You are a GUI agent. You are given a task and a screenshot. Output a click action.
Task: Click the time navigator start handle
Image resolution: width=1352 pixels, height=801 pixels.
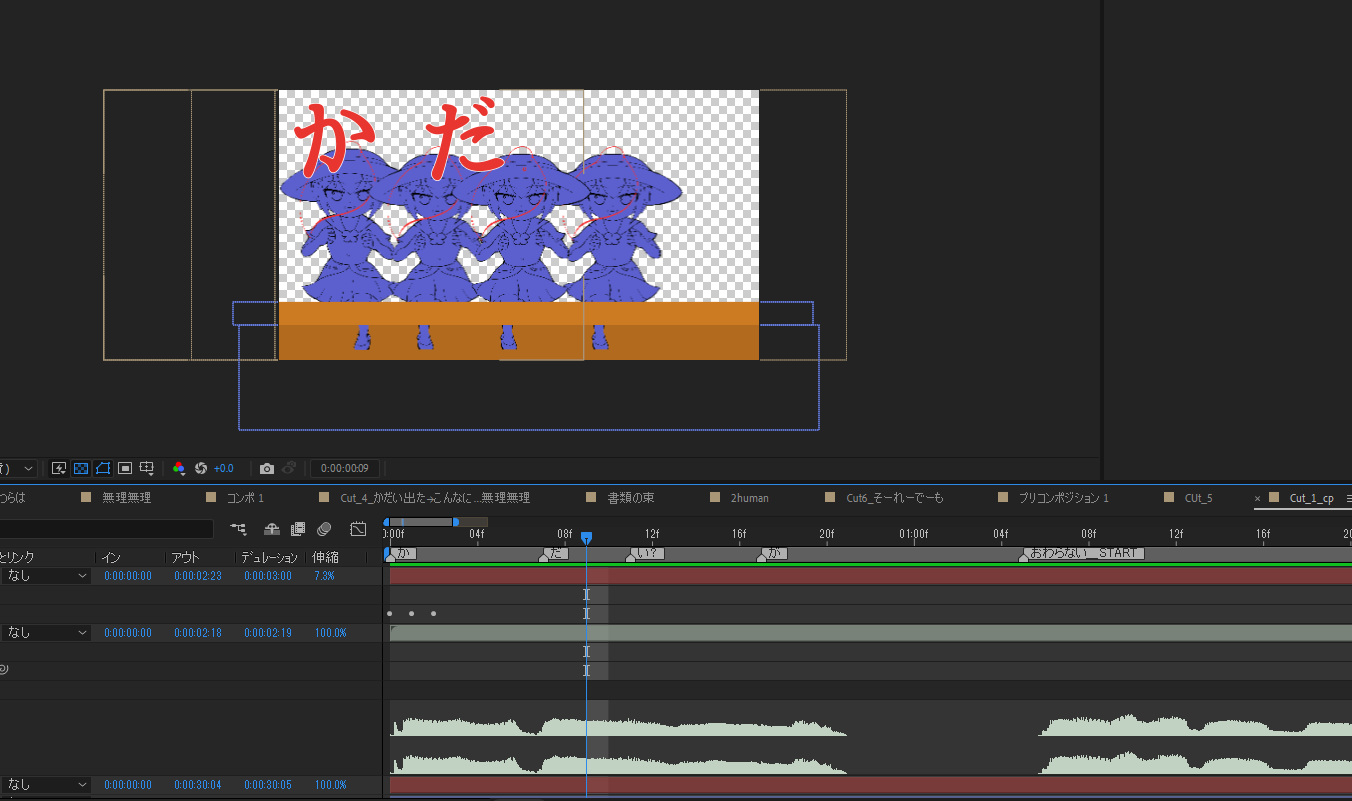click(387, 522)
